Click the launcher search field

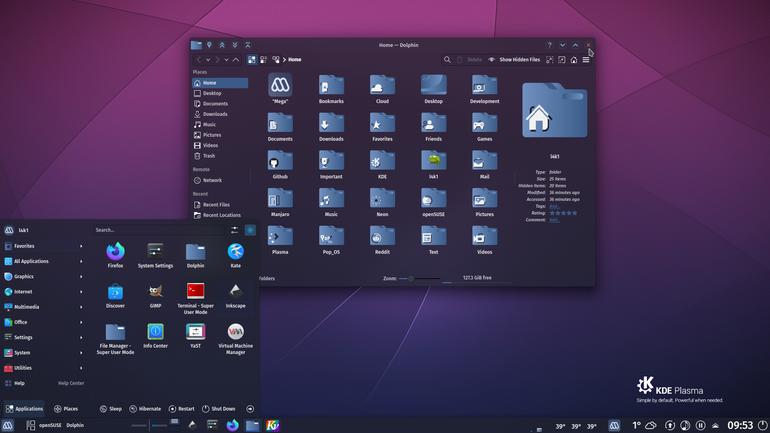(x=160, y=230)
